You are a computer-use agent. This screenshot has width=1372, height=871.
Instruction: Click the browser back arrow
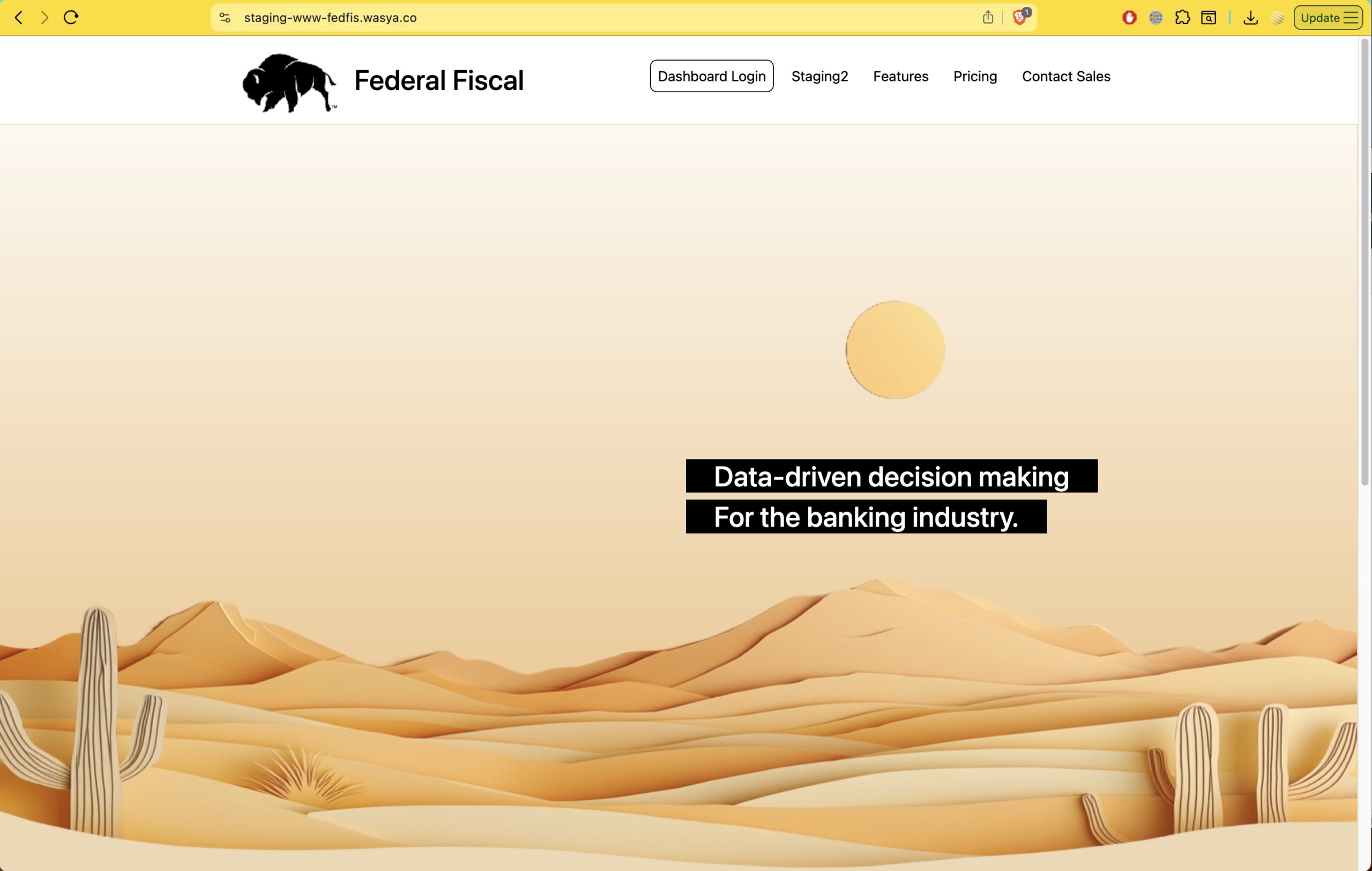tap(19, 18)
